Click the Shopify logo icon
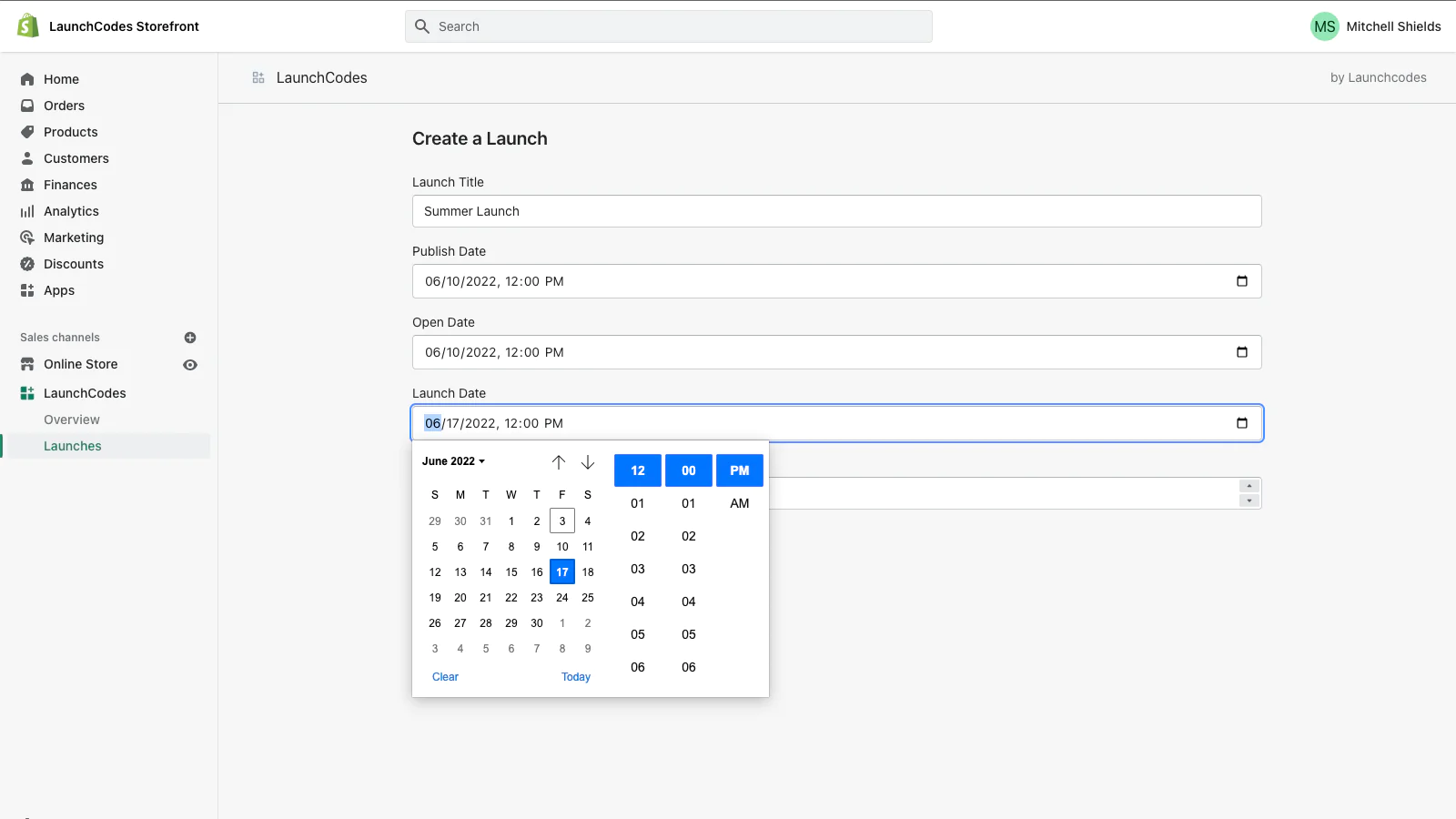The width and height of the screenshot is (1456, 819). point(28,25)
